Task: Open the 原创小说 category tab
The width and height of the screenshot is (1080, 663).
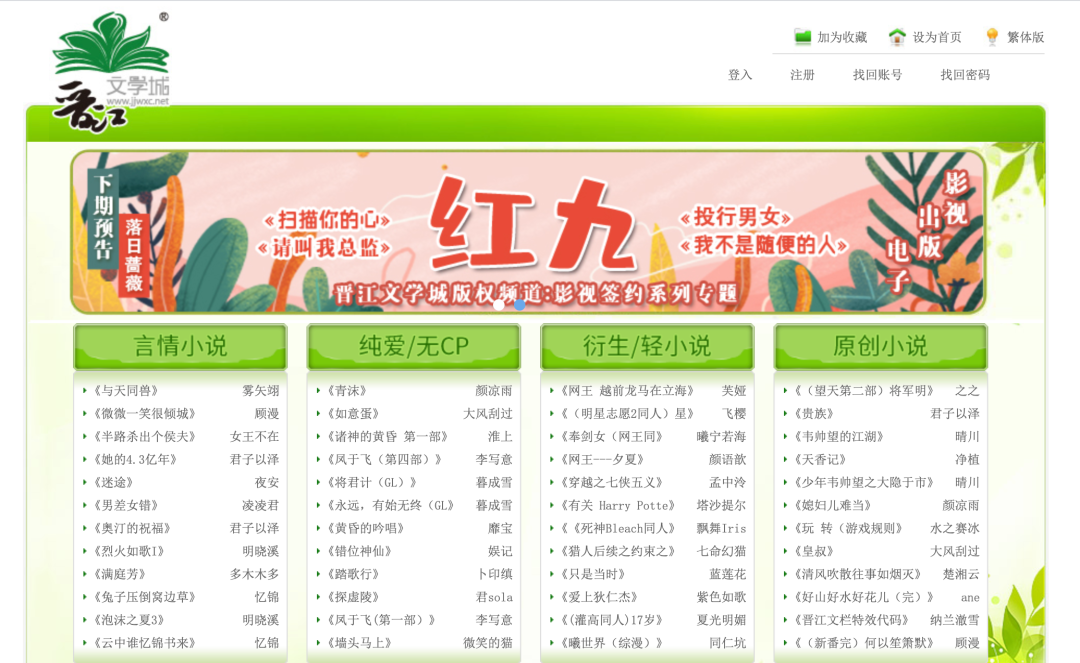Action: [x=880, y=346]
